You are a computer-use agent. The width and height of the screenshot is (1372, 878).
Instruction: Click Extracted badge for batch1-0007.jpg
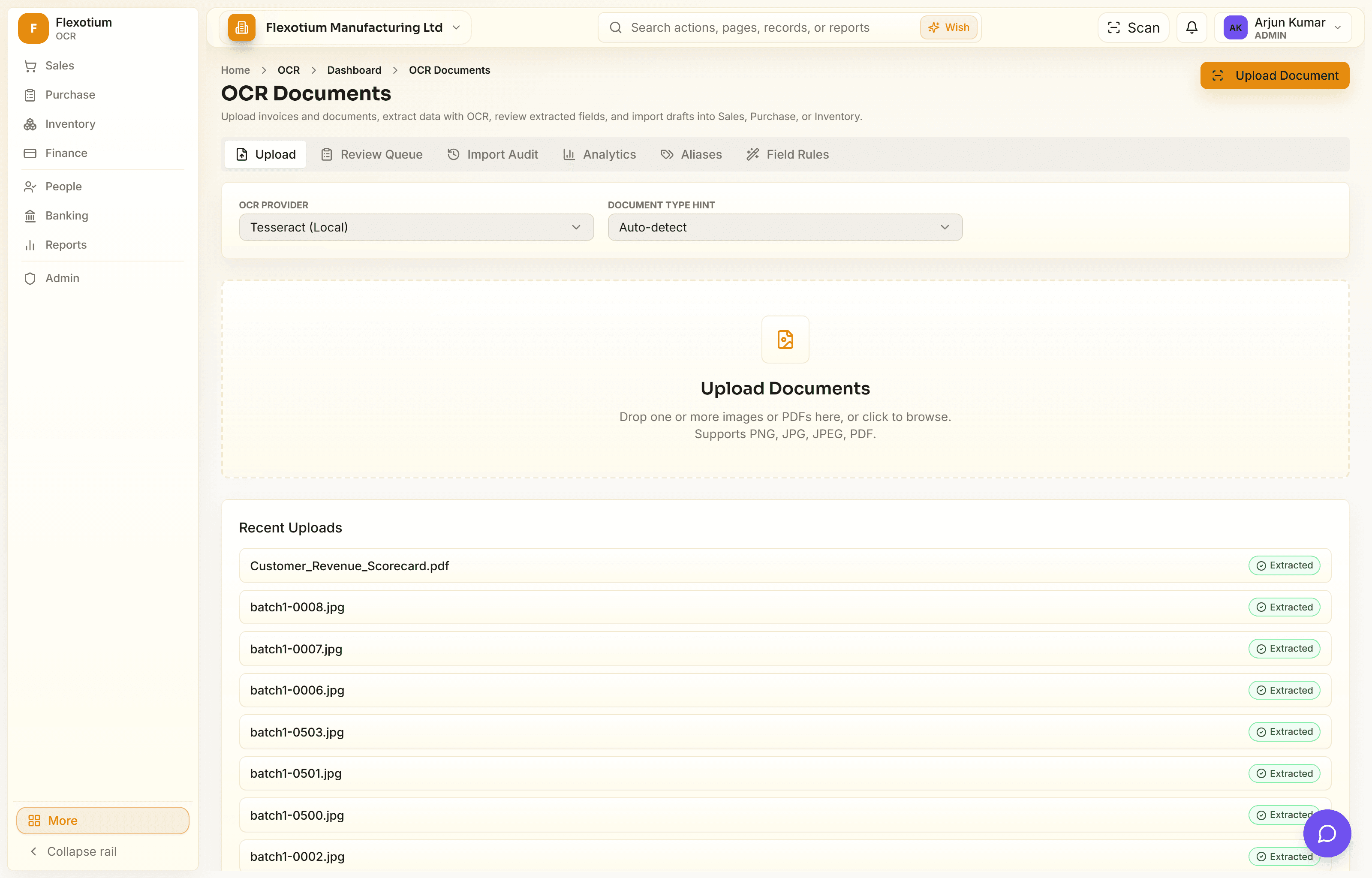pos(1284,649)
